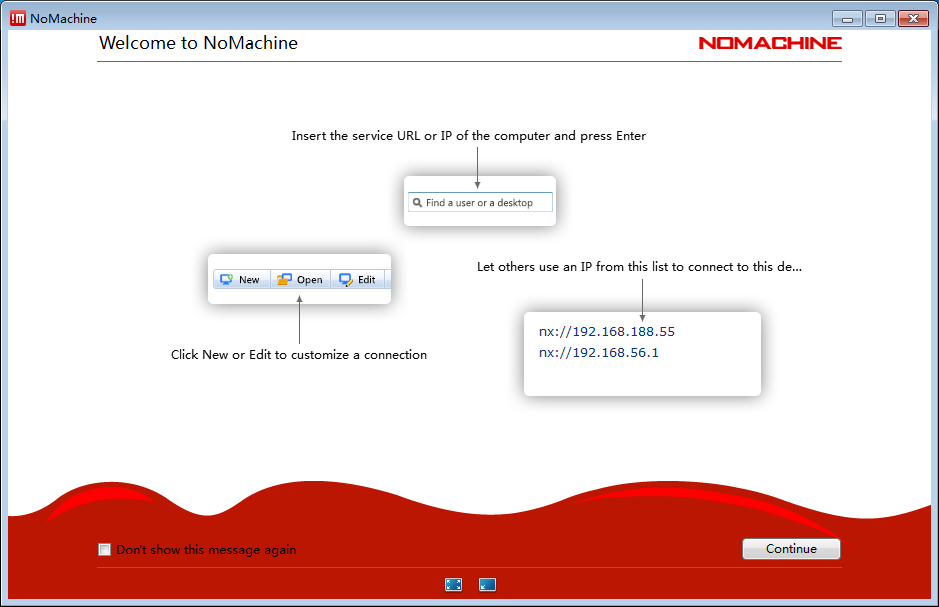Minimize the NoMachine window

(x=847, y=18)
